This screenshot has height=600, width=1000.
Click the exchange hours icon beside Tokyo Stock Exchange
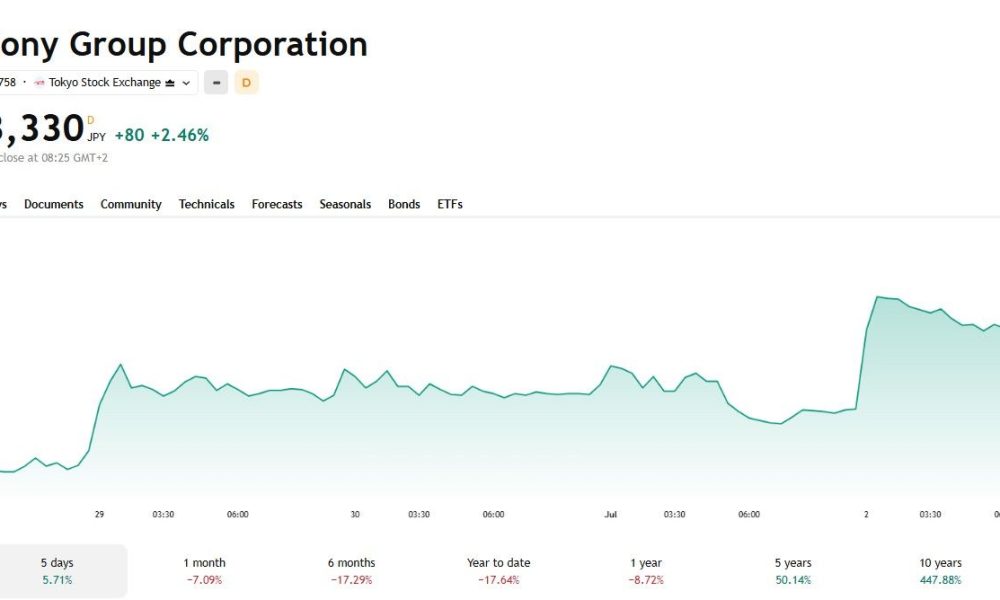click(x=170, y=83)
